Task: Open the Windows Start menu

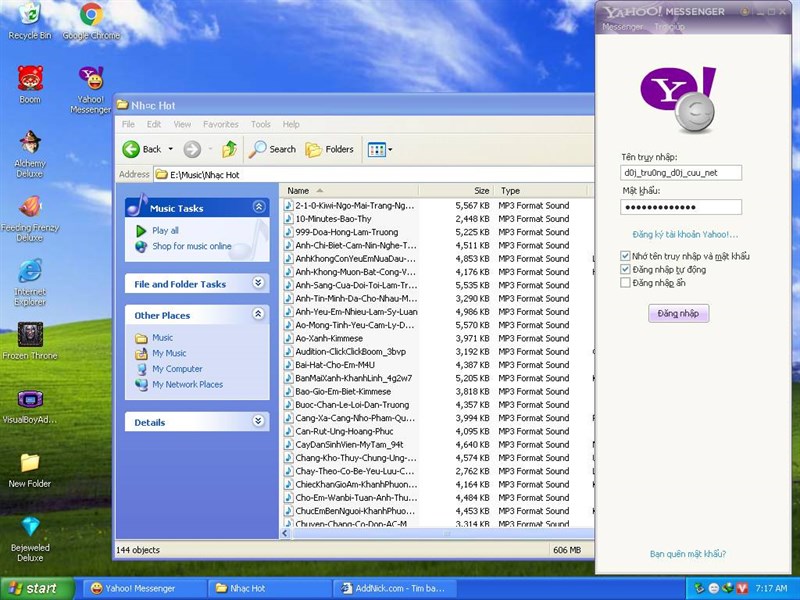Action: (37, 589)
